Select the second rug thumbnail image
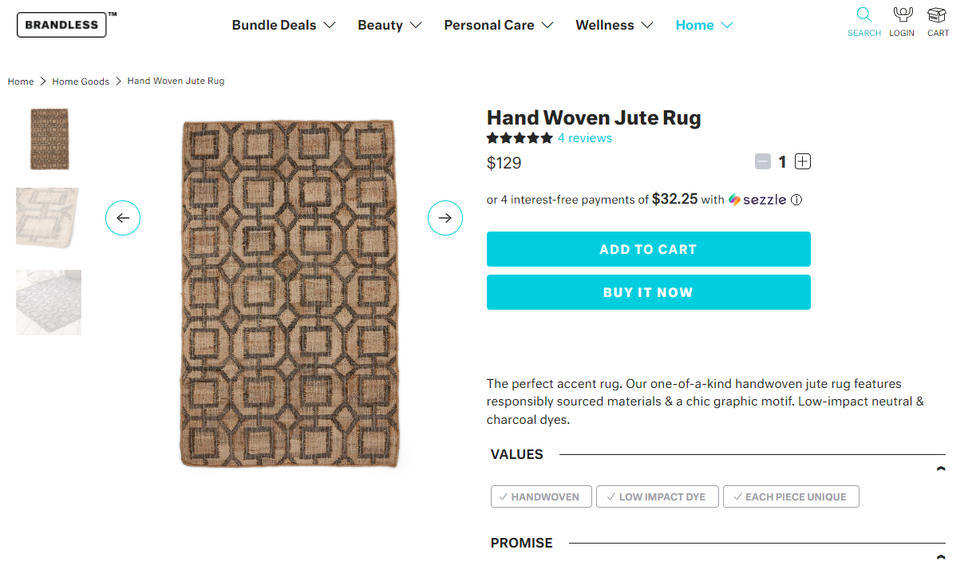 48,218
